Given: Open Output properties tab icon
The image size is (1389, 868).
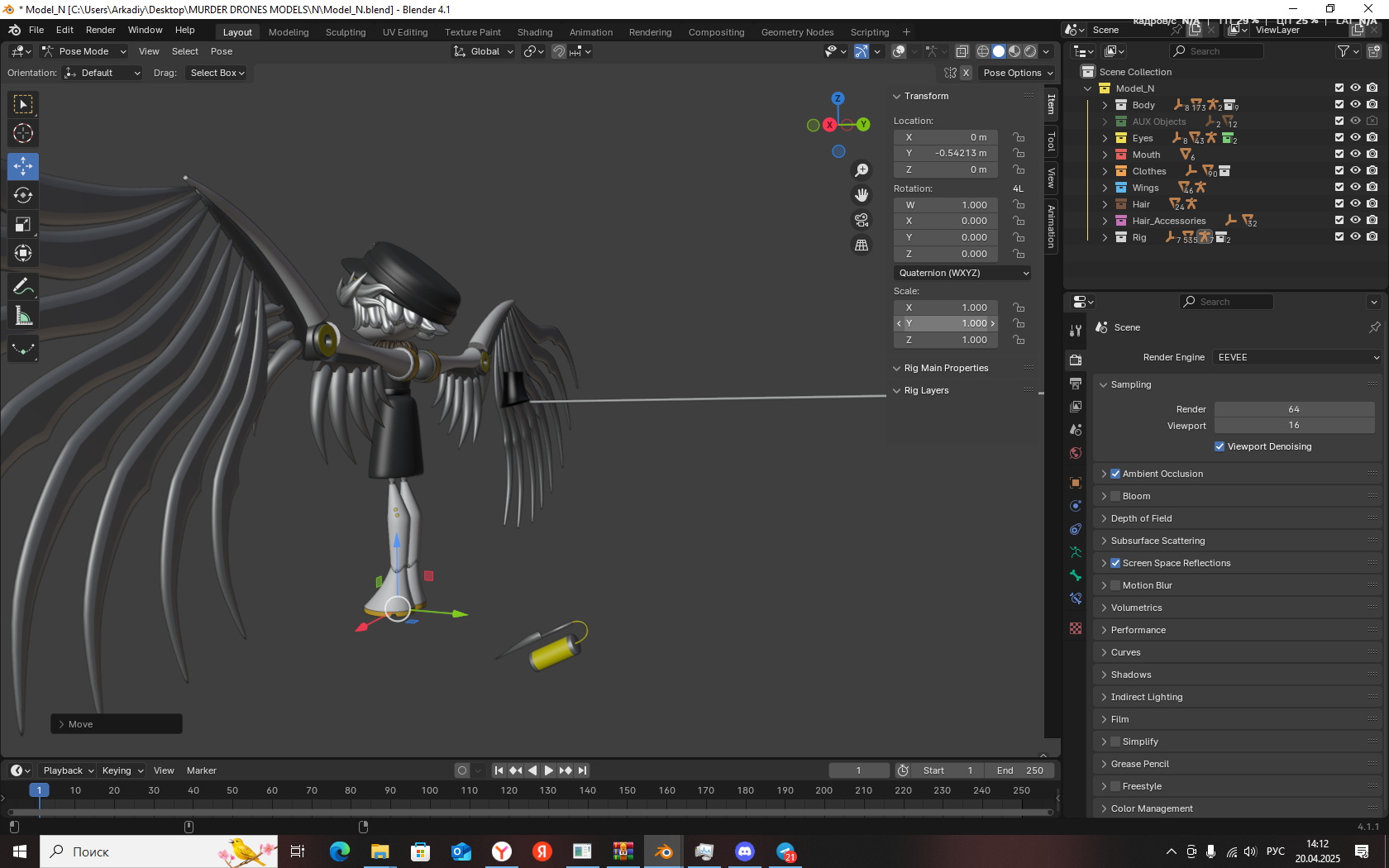Looking at the screenshot, I should [1076, 384].
